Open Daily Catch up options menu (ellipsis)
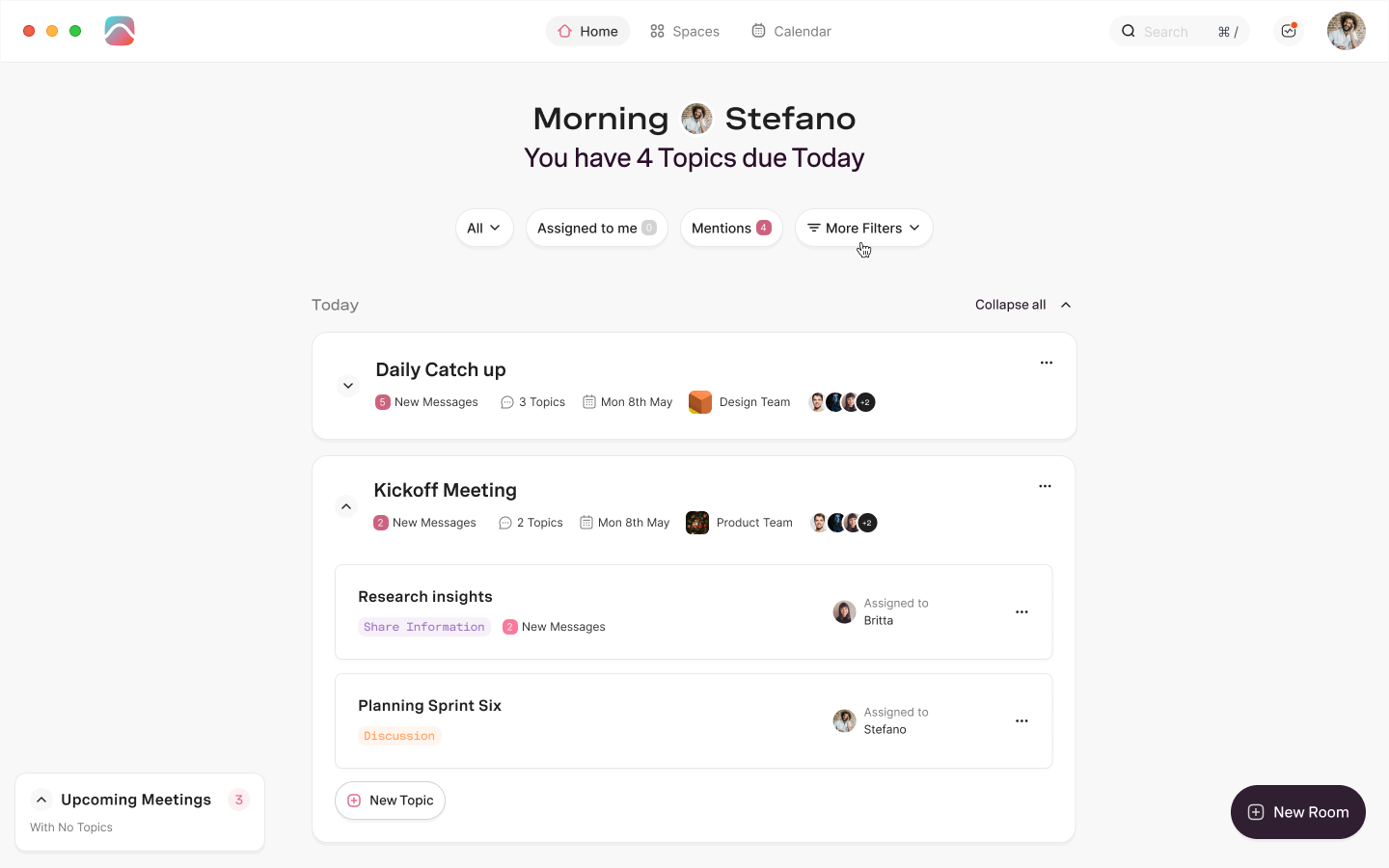1389x868 pixels. point(1047,363)
